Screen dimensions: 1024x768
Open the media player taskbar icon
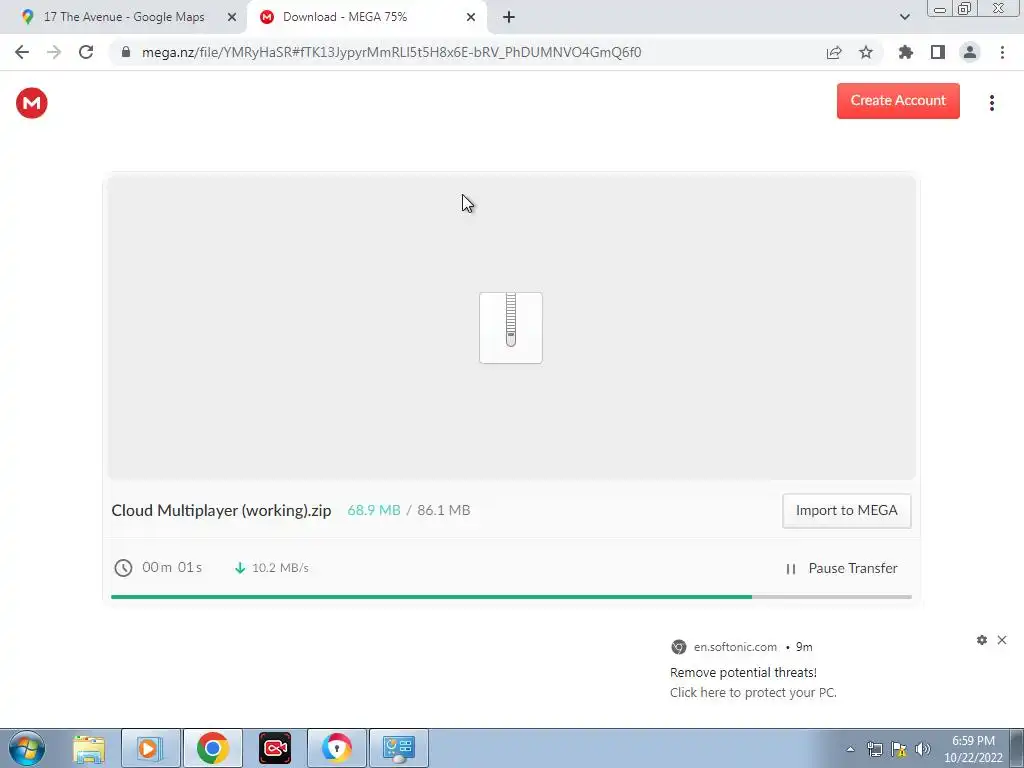coord(150,748)
